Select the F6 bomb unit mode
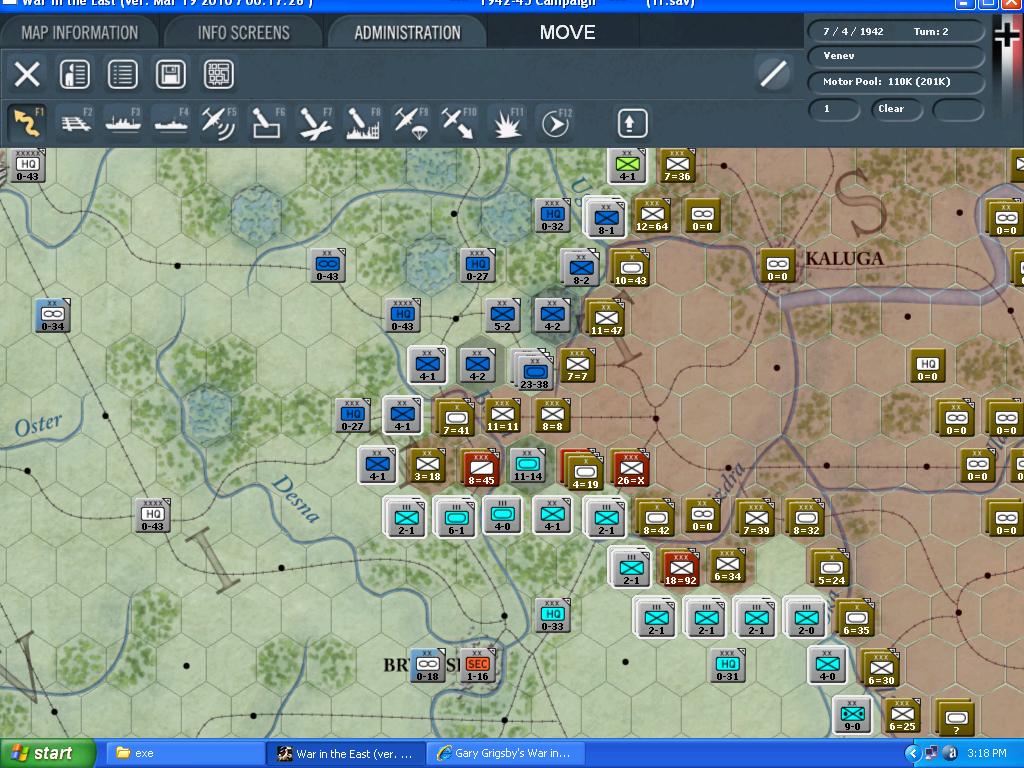The height and width of the screenshot is (768, 1024). (268, 123)
